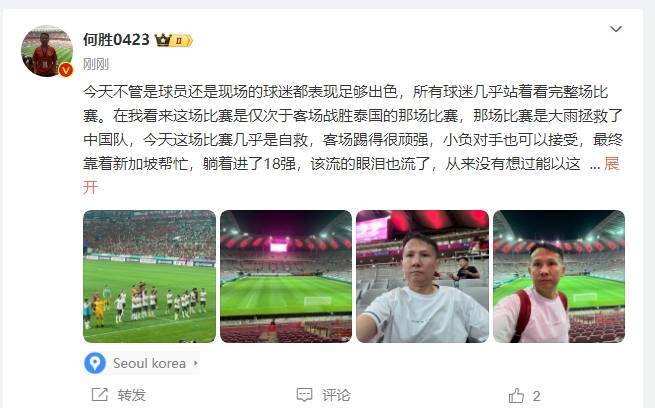Image resolution: width=655 pixels, height=408 pixels.
Task: Click the user avatar profile picture
Action: click(47, 51)
